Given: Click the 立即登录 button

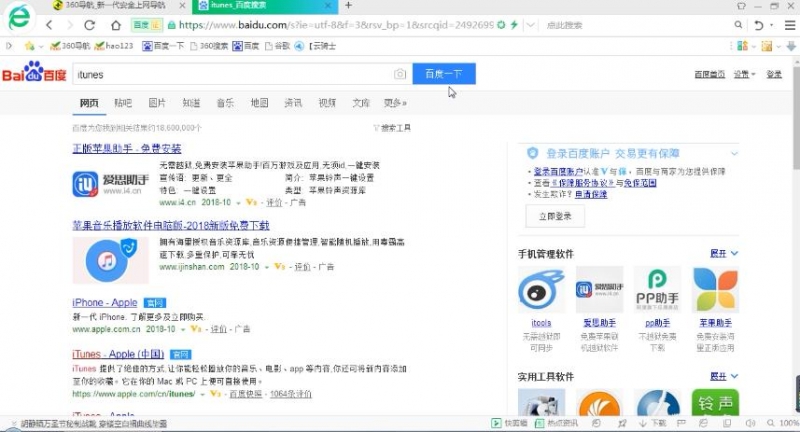Looking at the screenshot, I should tap(555, 216).
